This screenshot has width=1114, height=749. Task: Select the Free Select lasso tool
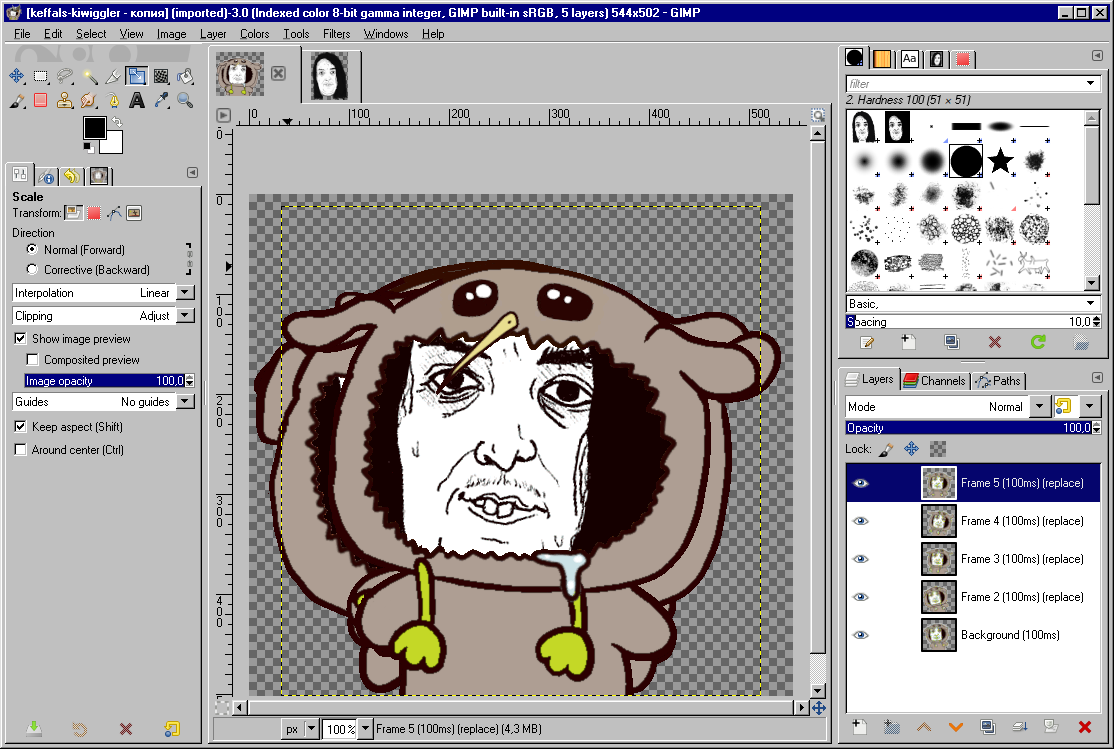(65, 76)
